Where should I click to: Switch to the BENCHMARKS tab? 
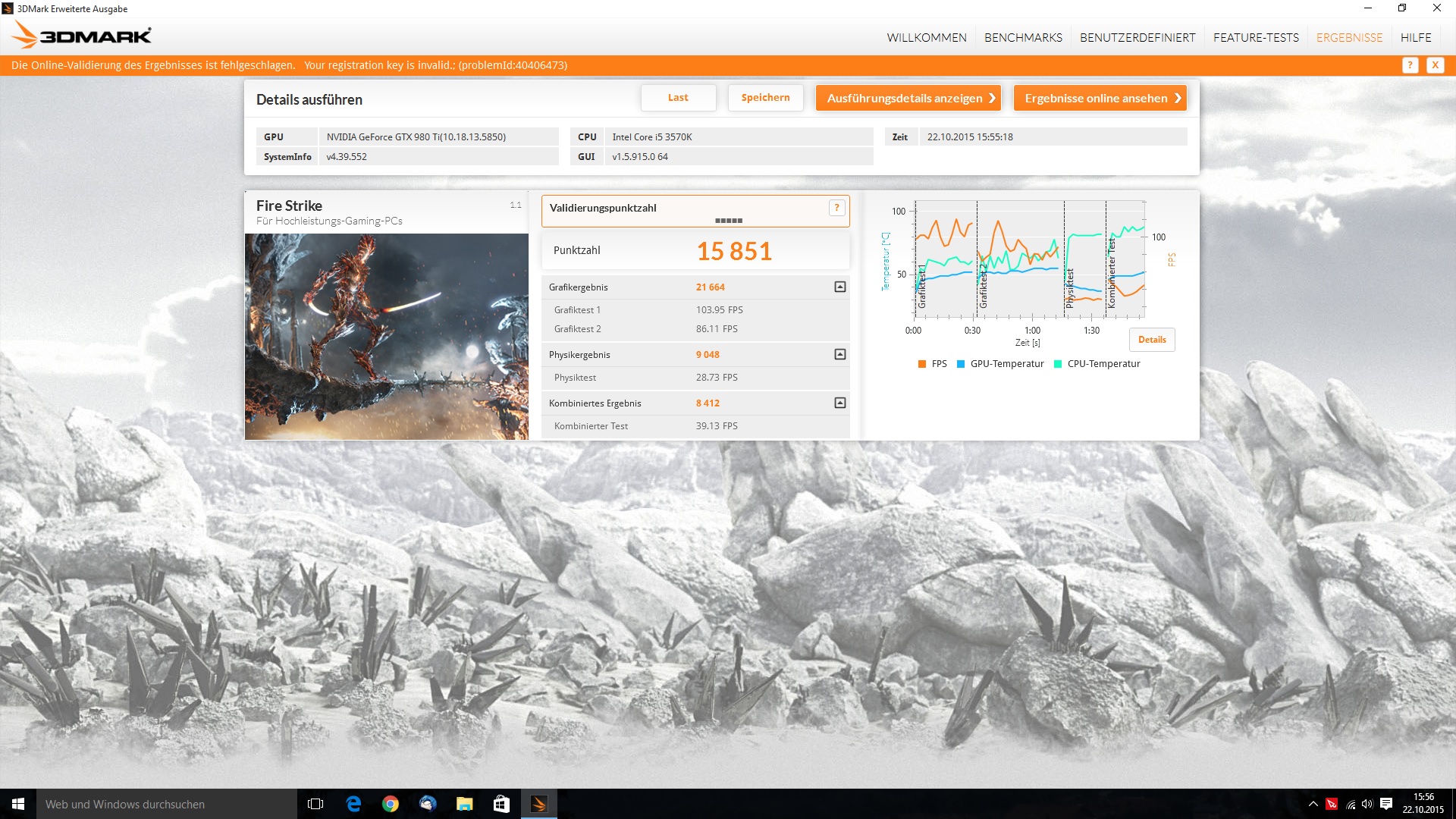coord(1023,37)
